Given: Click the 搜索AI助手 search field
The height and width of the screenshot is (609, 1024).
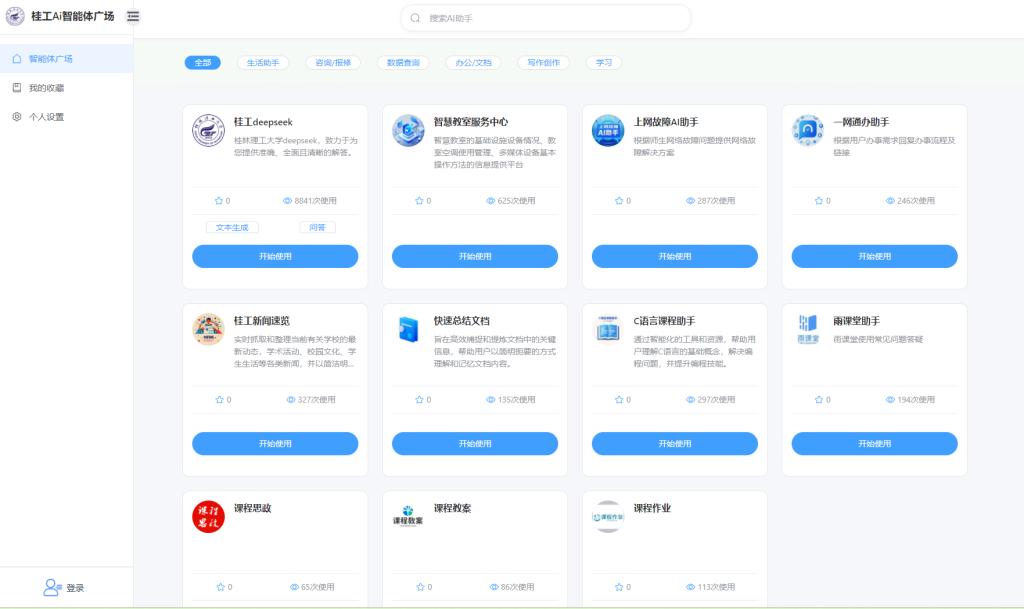Looking at the screenshot, I should coord(545,18).
